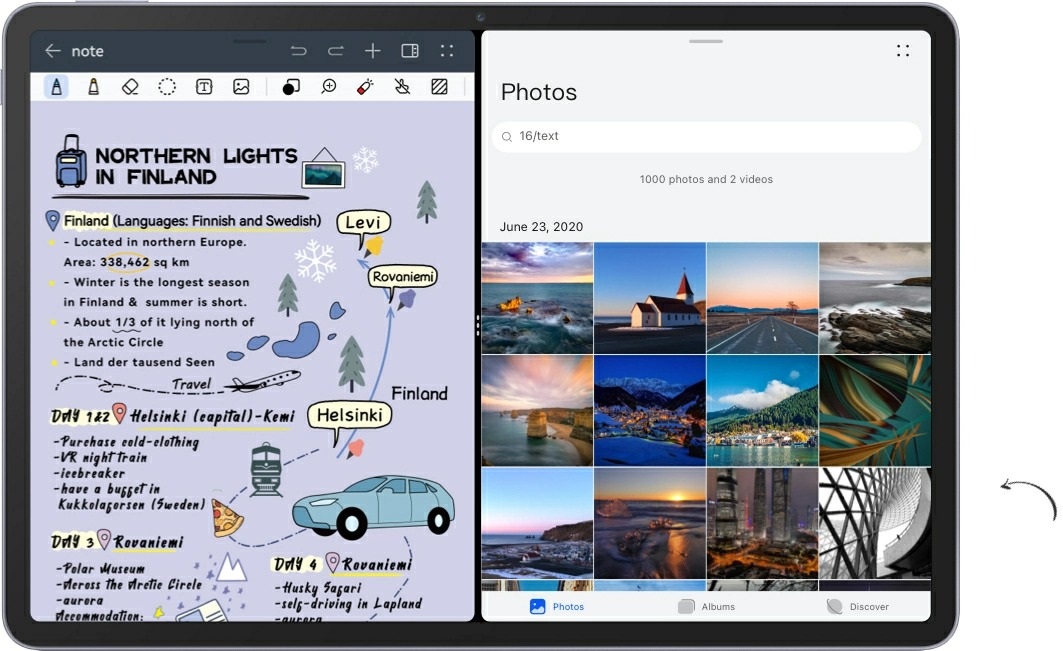Click the search magnifier icon in Photos
This screenshot has height=651, width=1063.
[506, 137]
